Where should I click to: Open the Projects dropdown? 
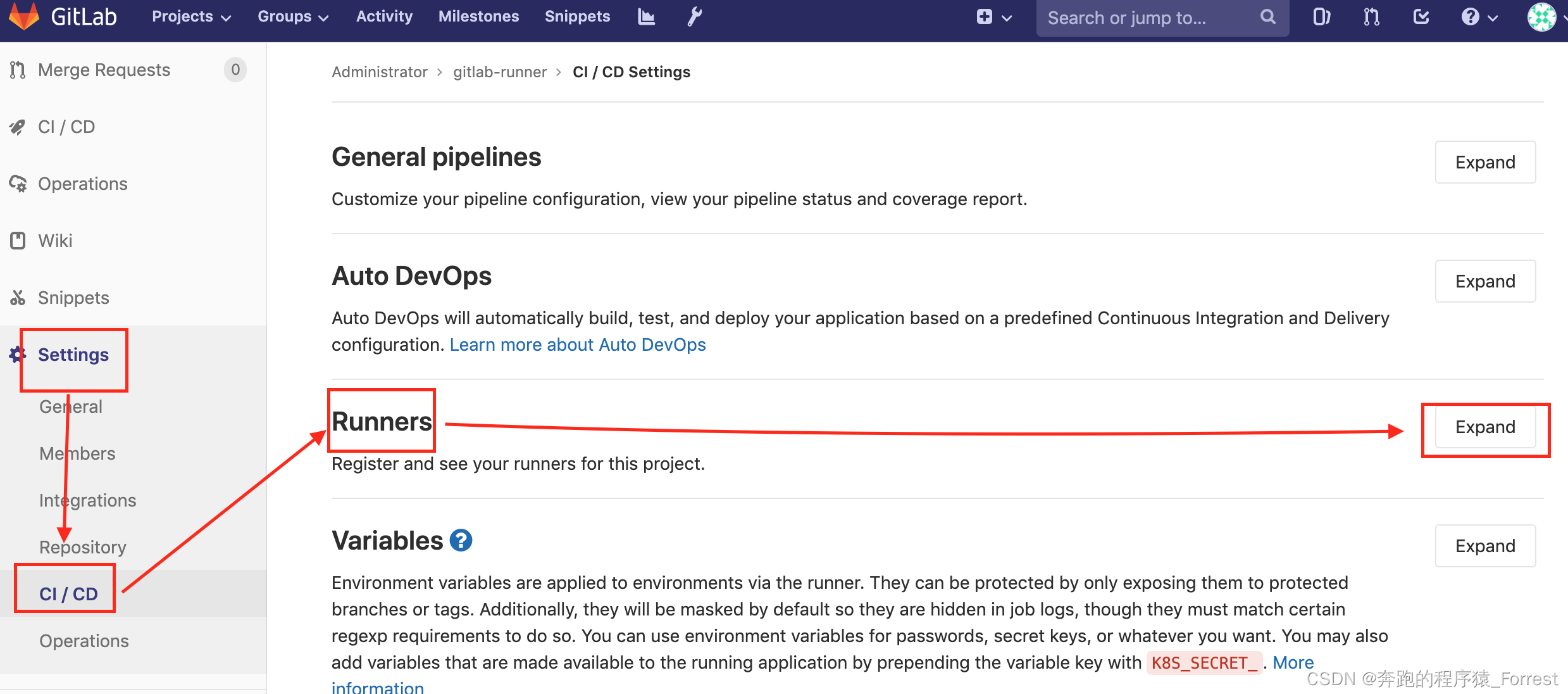point(189,16)
